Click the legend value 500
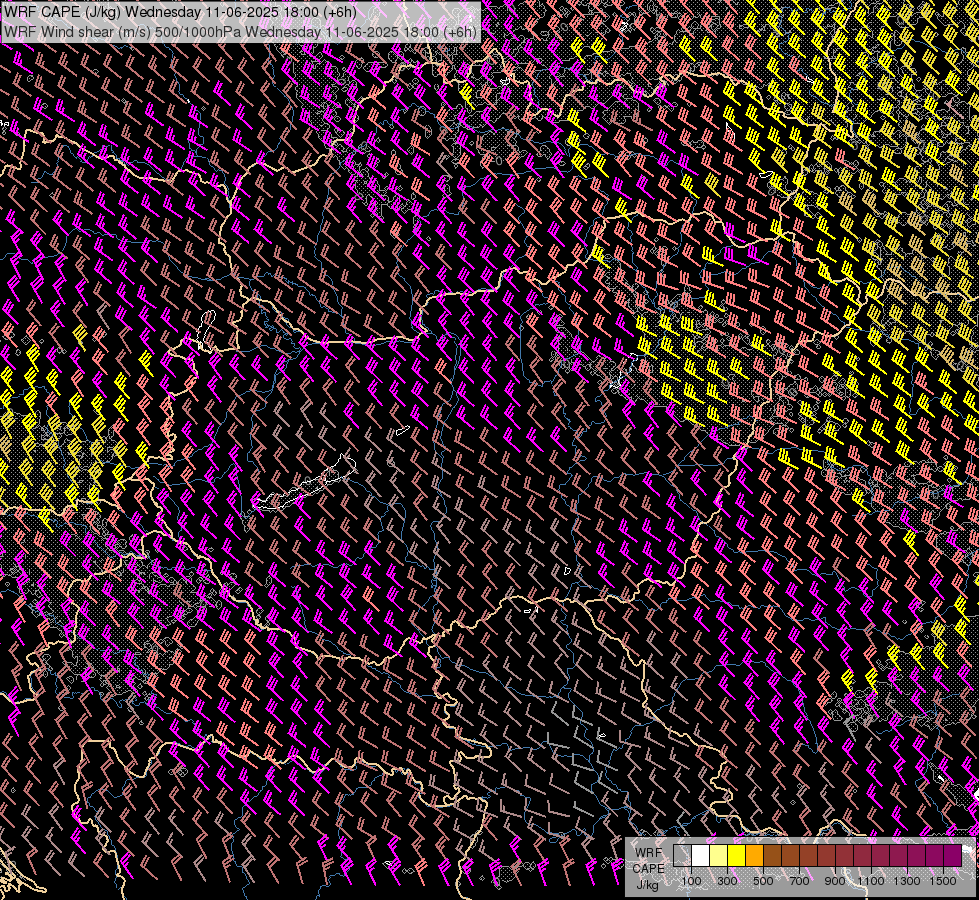This screenshot has width=979, height=900. [x=763, y=881]
